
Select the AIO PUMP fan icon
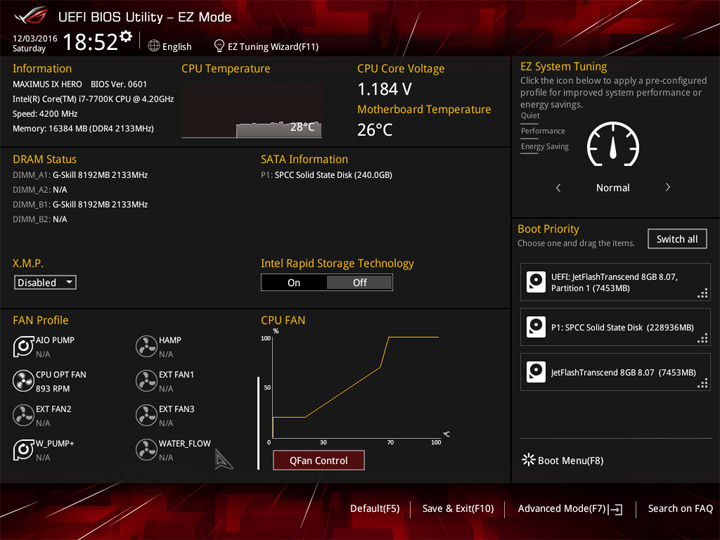click(23, 346)
